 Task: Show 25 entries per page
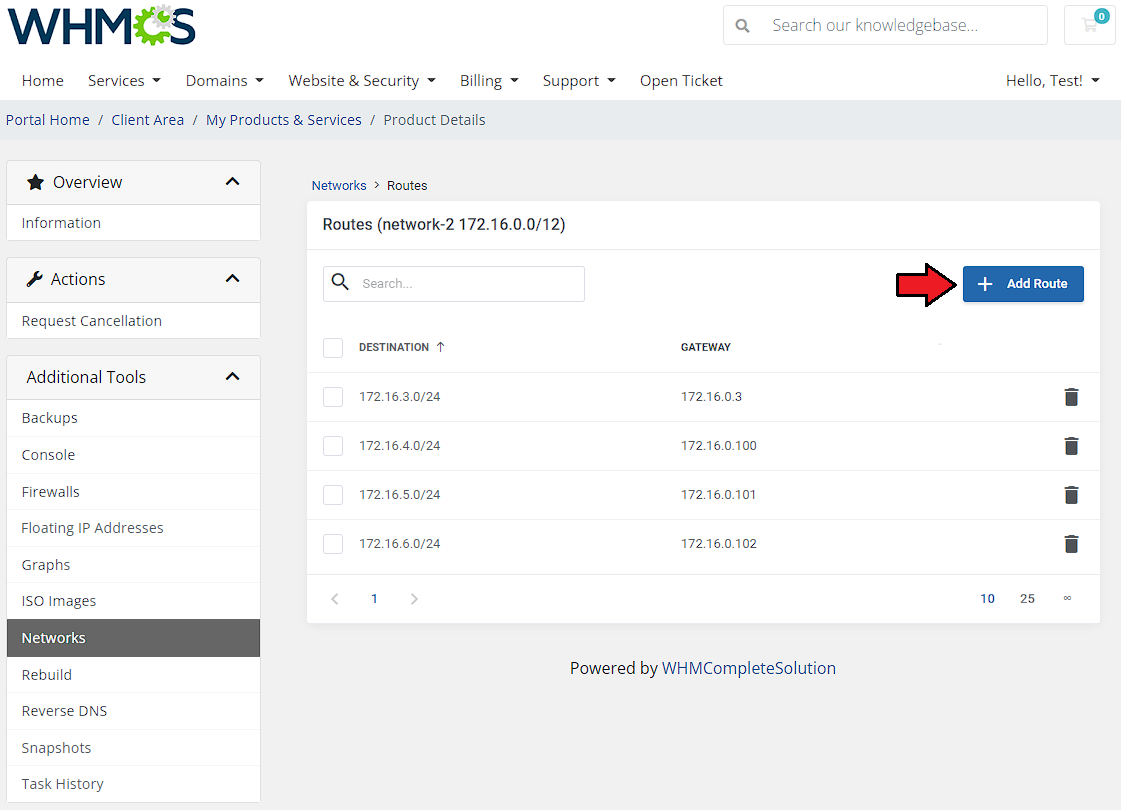click(x=1027, y=598)
